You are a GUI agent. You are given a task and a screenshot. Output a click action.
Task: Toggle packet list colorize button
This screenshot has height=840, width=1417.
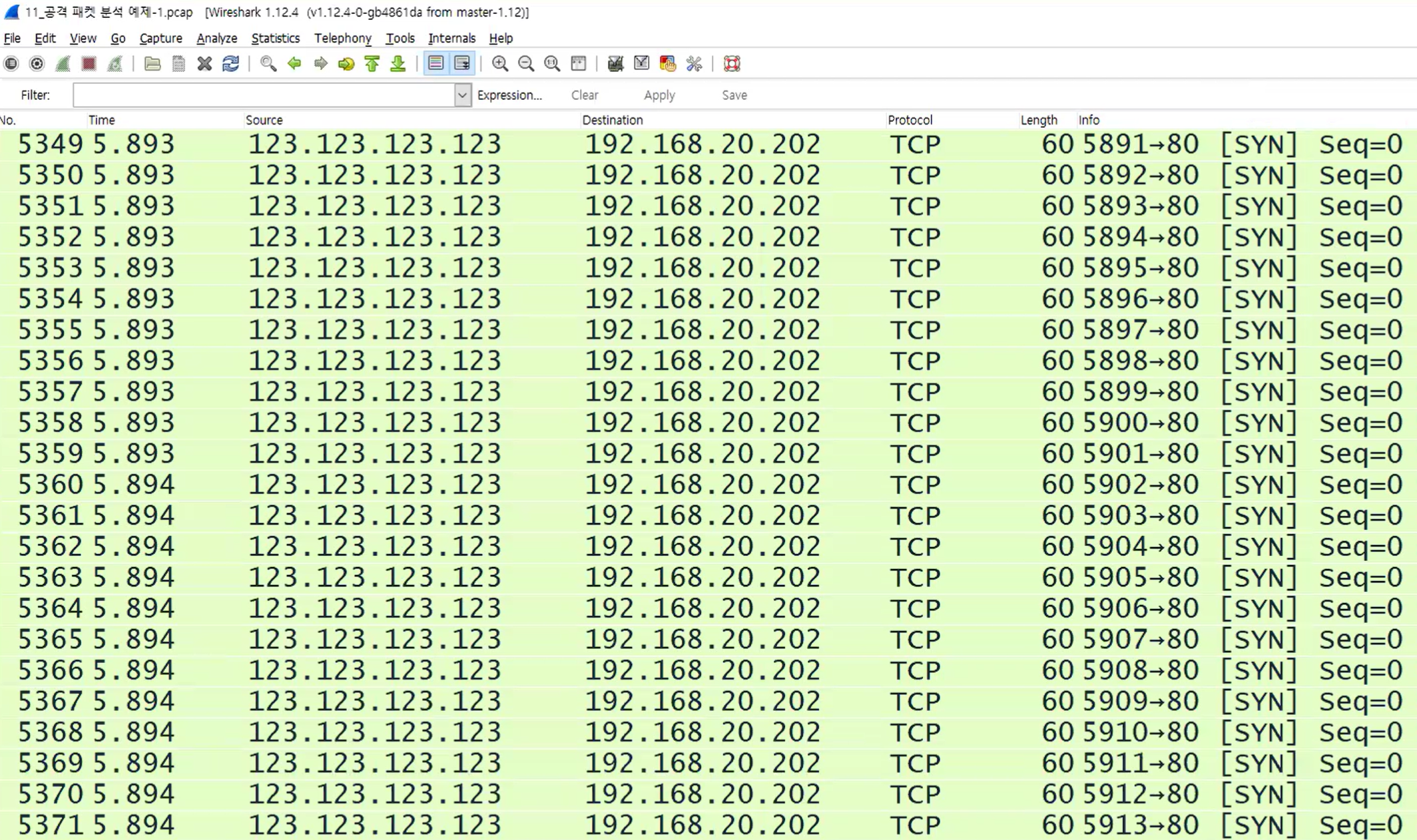[436, 64]
